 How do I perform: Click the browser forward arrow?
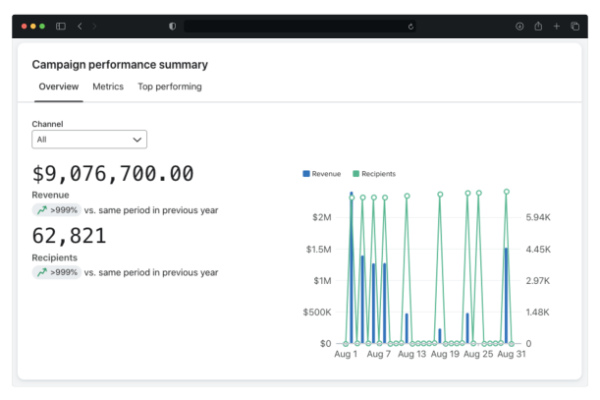93,26
